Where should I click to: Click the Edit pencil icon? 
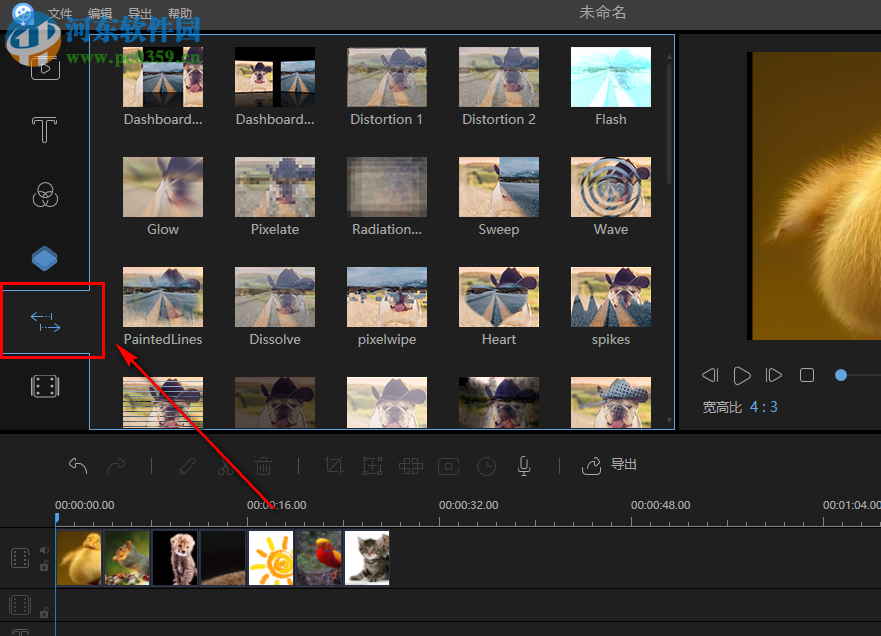pyautogui.click(x=187, y=466)
